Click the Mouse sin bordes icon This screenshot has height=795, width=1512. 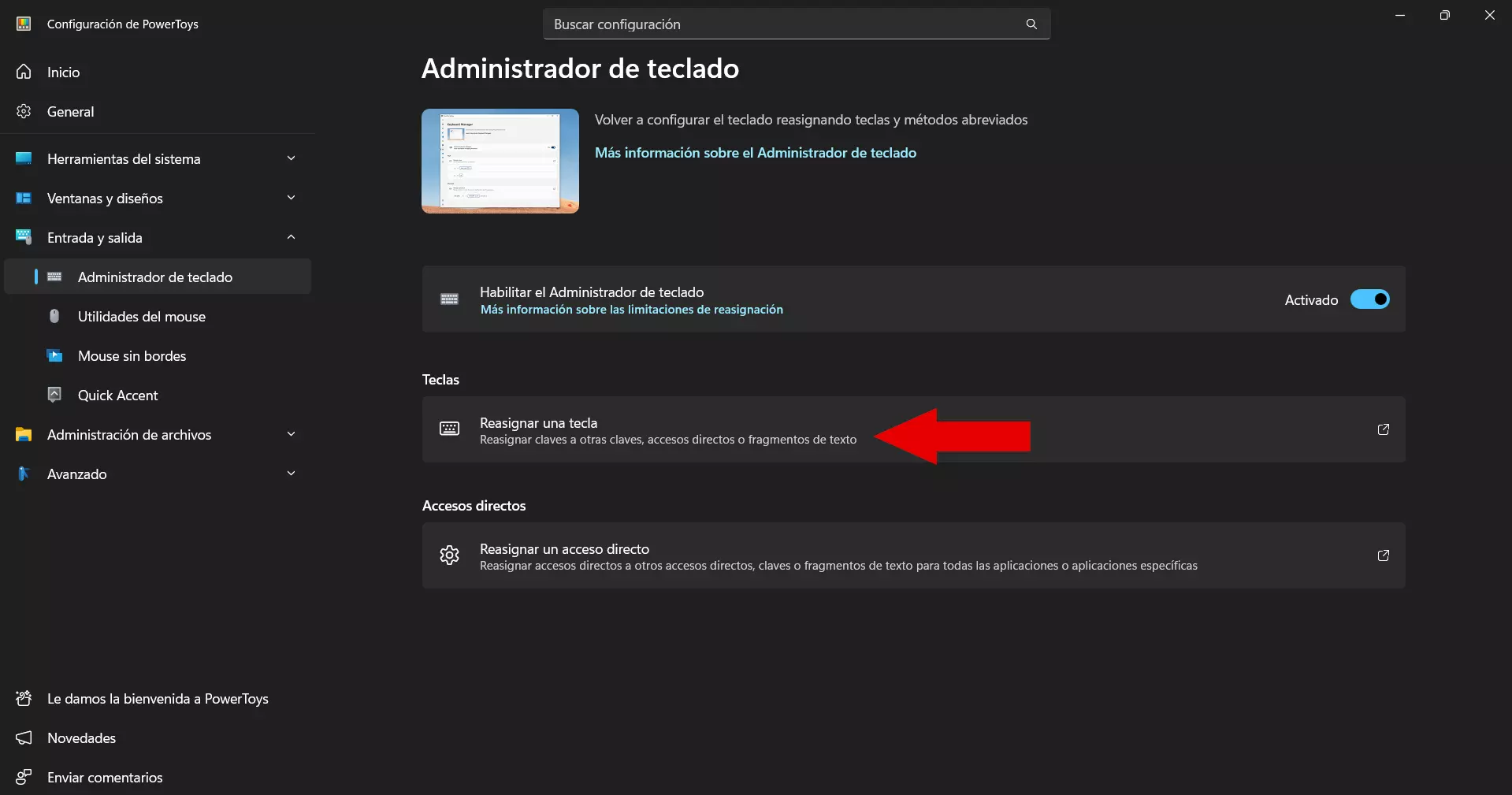click(x=54, y=355)
